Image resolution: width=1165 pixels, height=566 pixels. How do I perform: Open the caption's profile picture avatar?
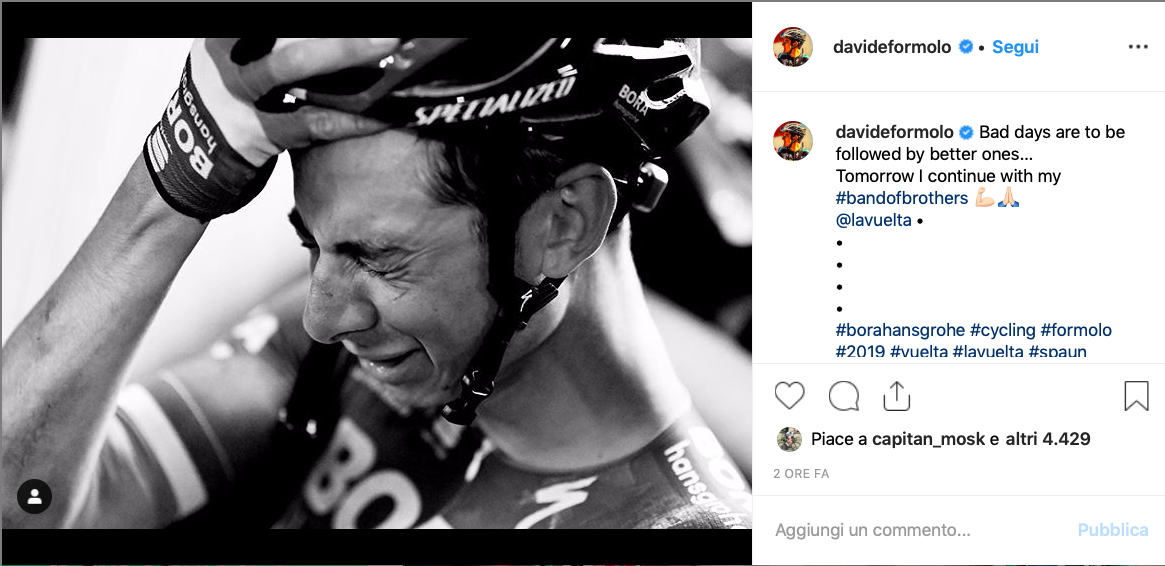792,141
